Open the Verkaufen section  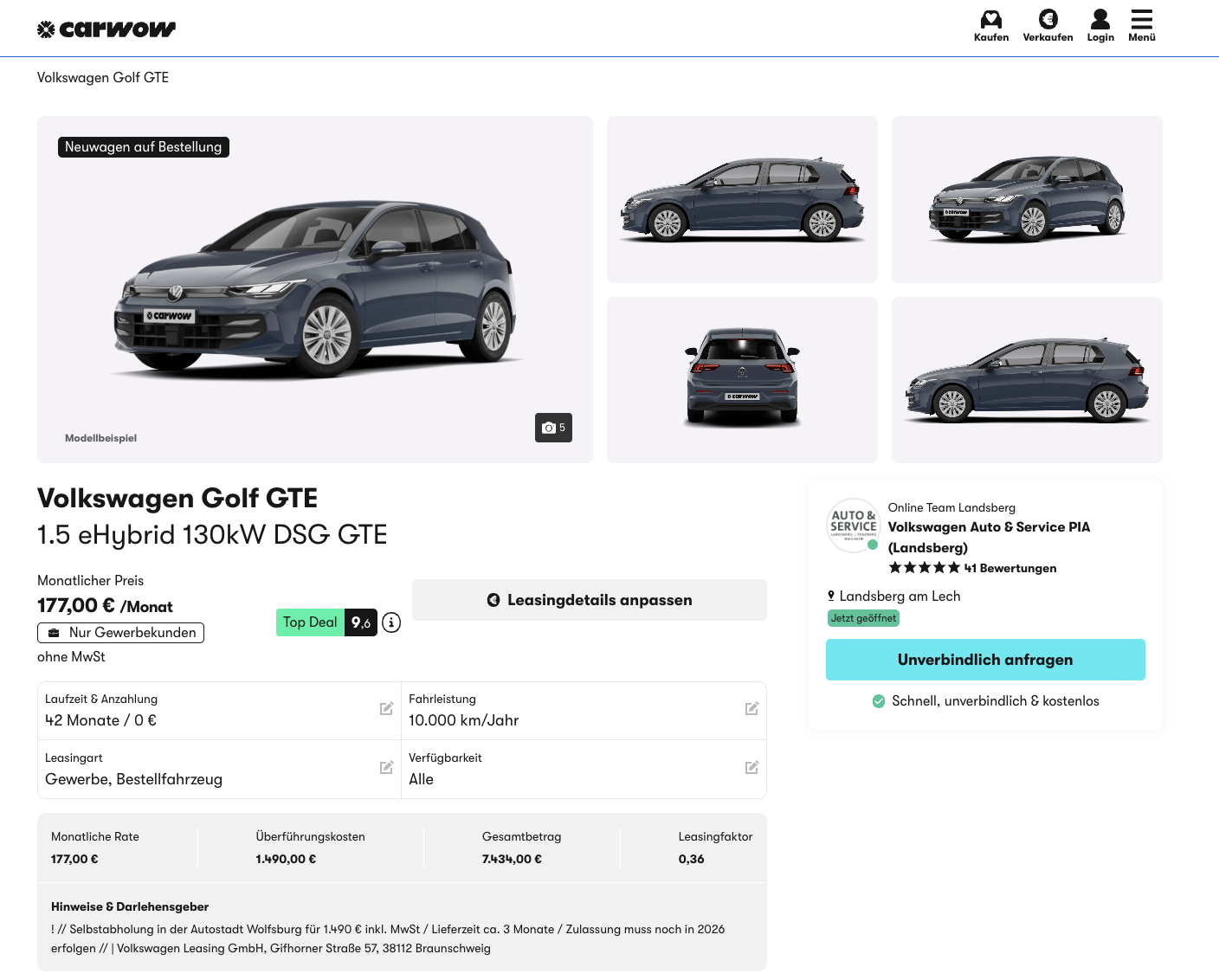[1048, 26]
